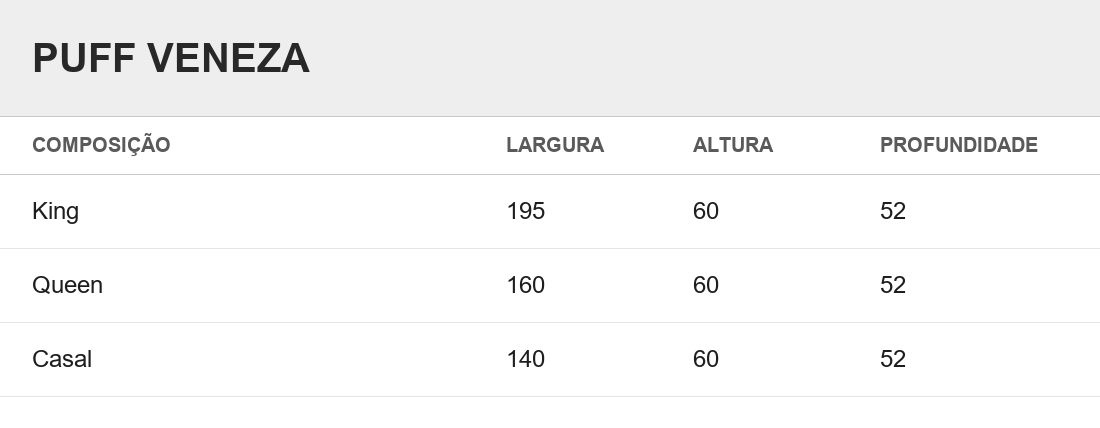
Task: Select the PROFUNDIDADE column header
Action: click(958, 145)
